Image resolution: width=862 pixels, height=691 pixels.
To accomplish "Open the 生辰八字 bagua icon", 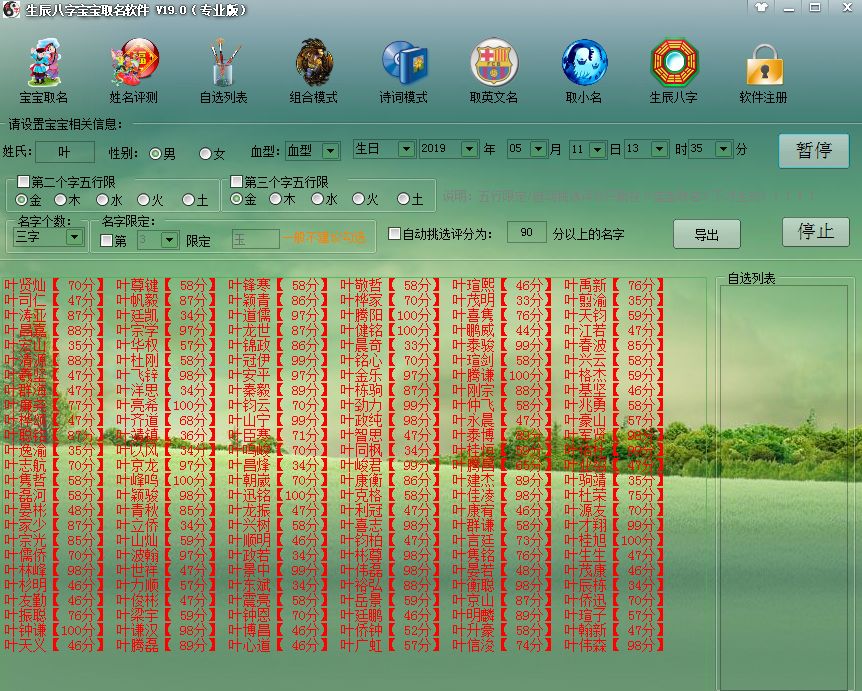I will (x=673, y=70).
